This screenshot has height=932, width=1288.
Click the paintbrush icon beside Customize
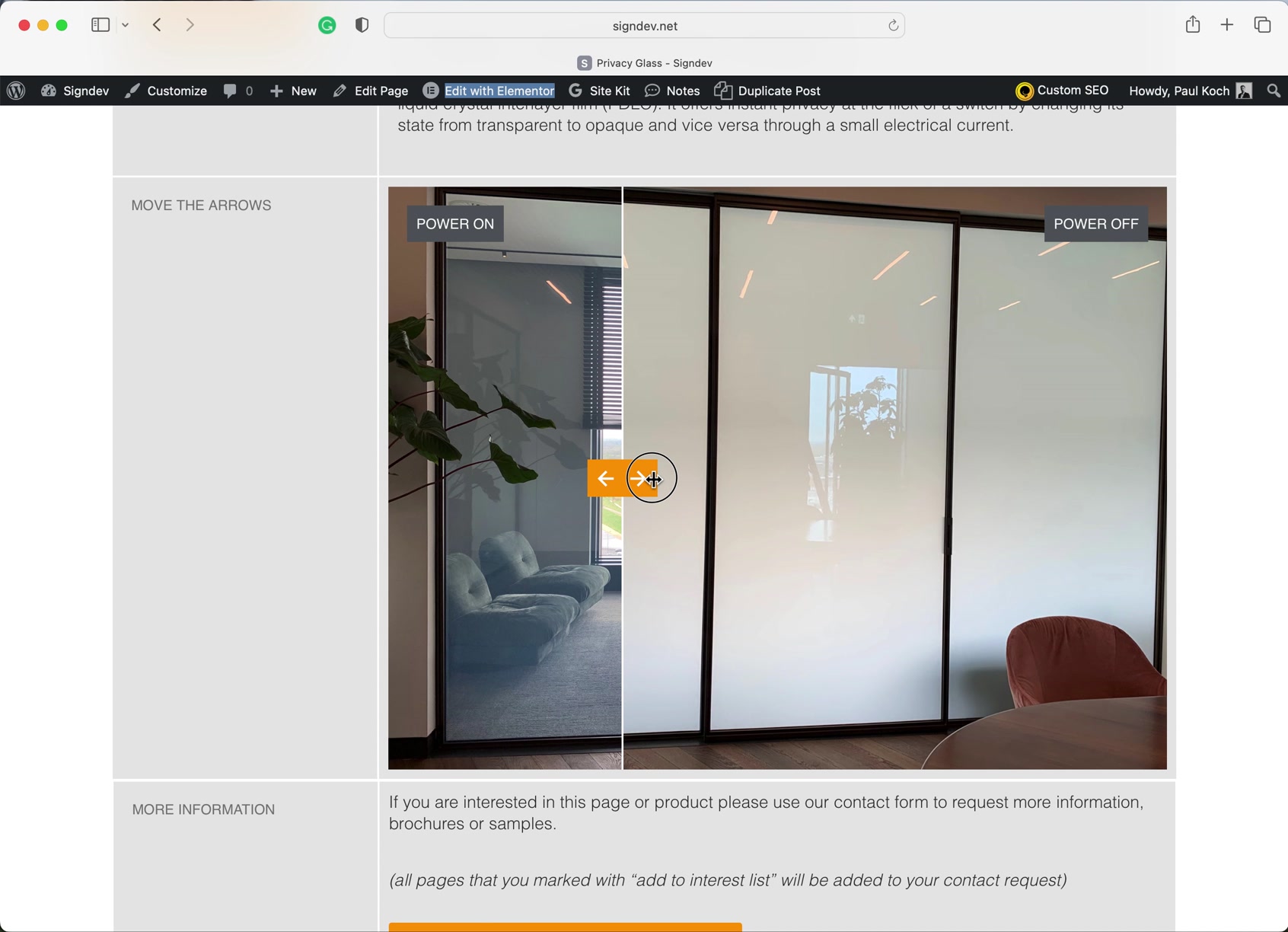[x=132, y=91]
